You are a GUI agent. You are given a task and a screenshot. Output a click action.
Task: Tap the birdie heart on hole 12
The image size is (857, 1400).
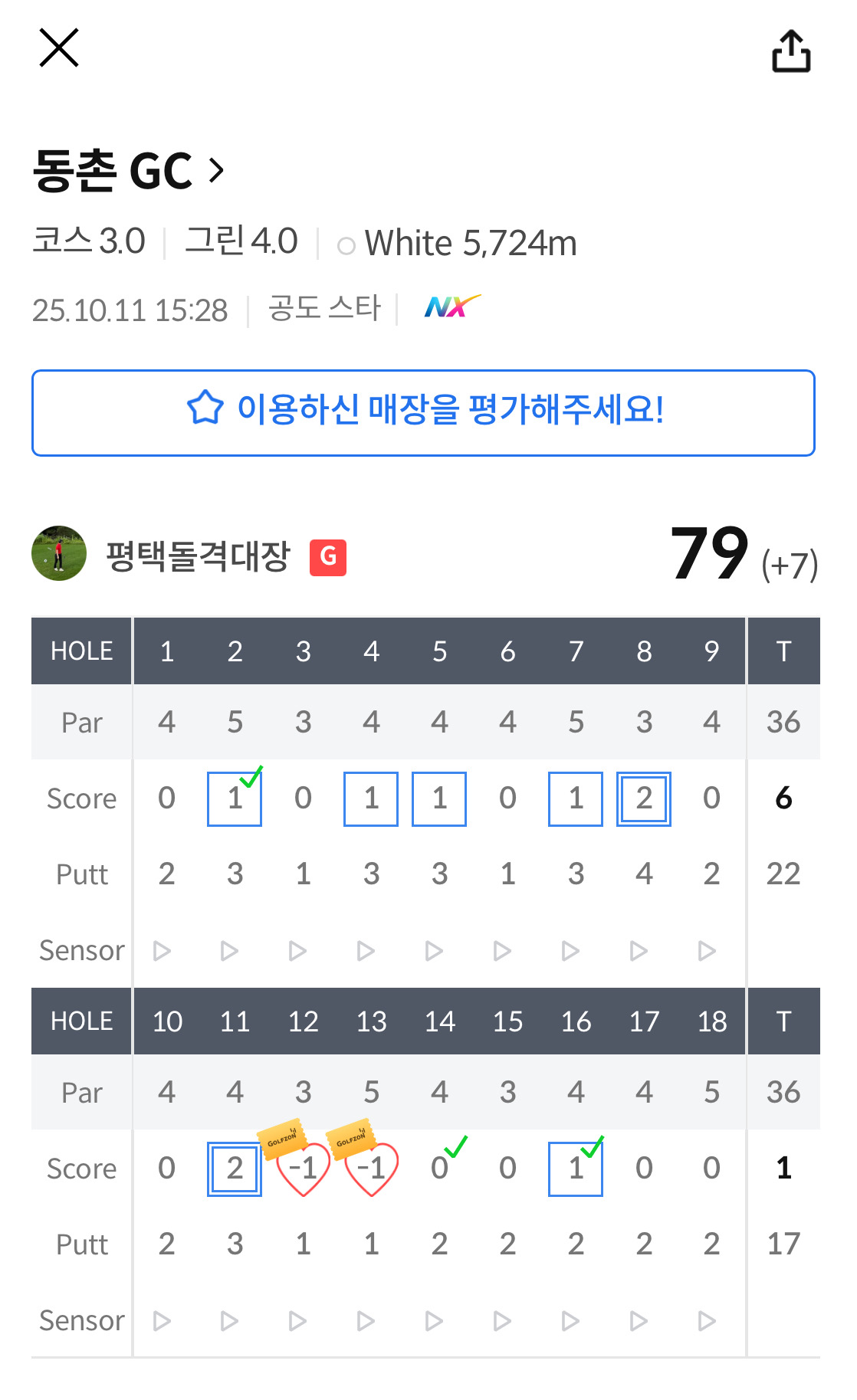[304, 1169]
